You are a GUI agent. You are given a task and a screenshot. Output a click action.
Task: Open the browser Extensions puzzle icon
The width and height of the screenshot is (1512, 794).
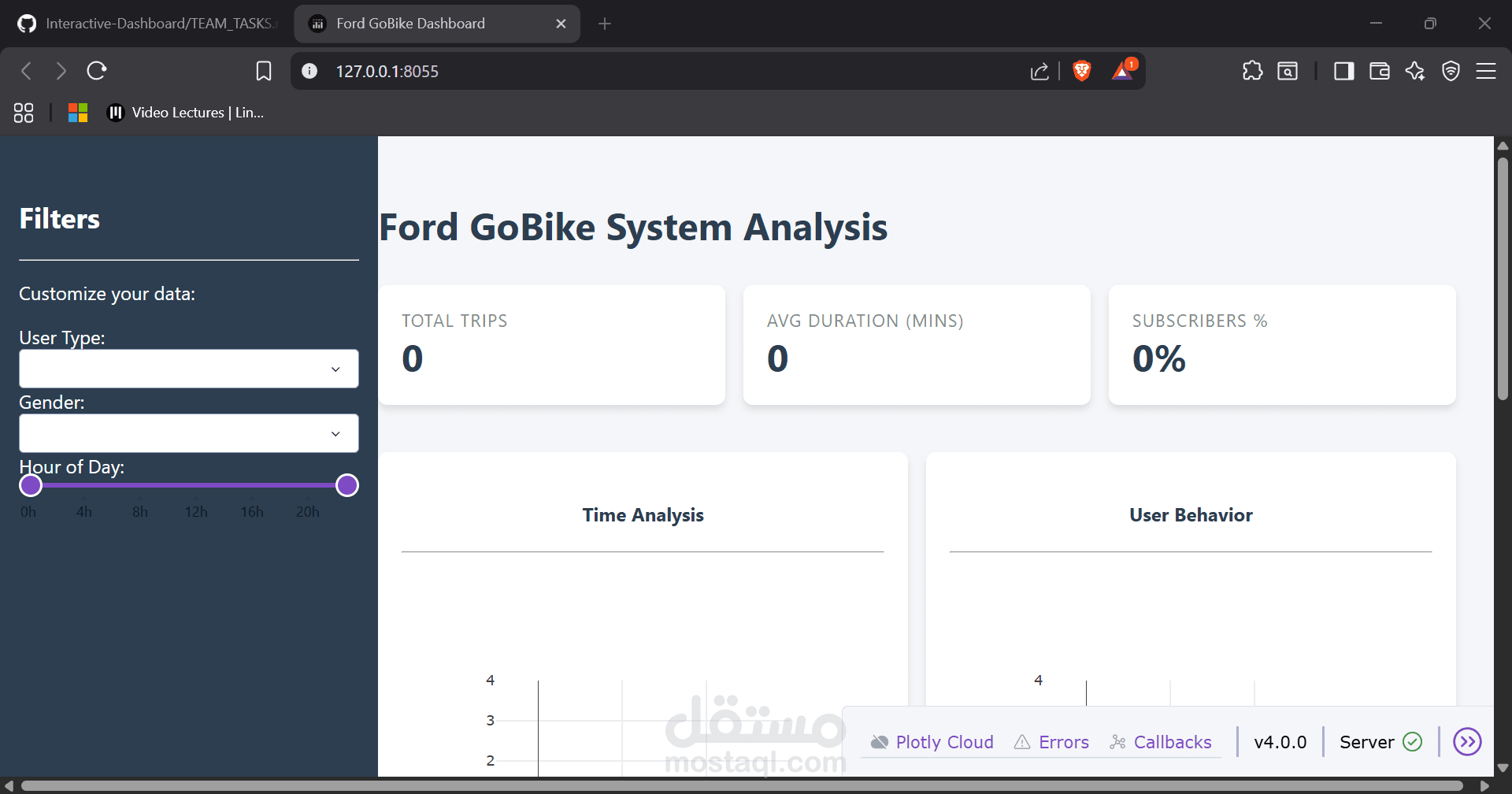(x=1252, y=71)
